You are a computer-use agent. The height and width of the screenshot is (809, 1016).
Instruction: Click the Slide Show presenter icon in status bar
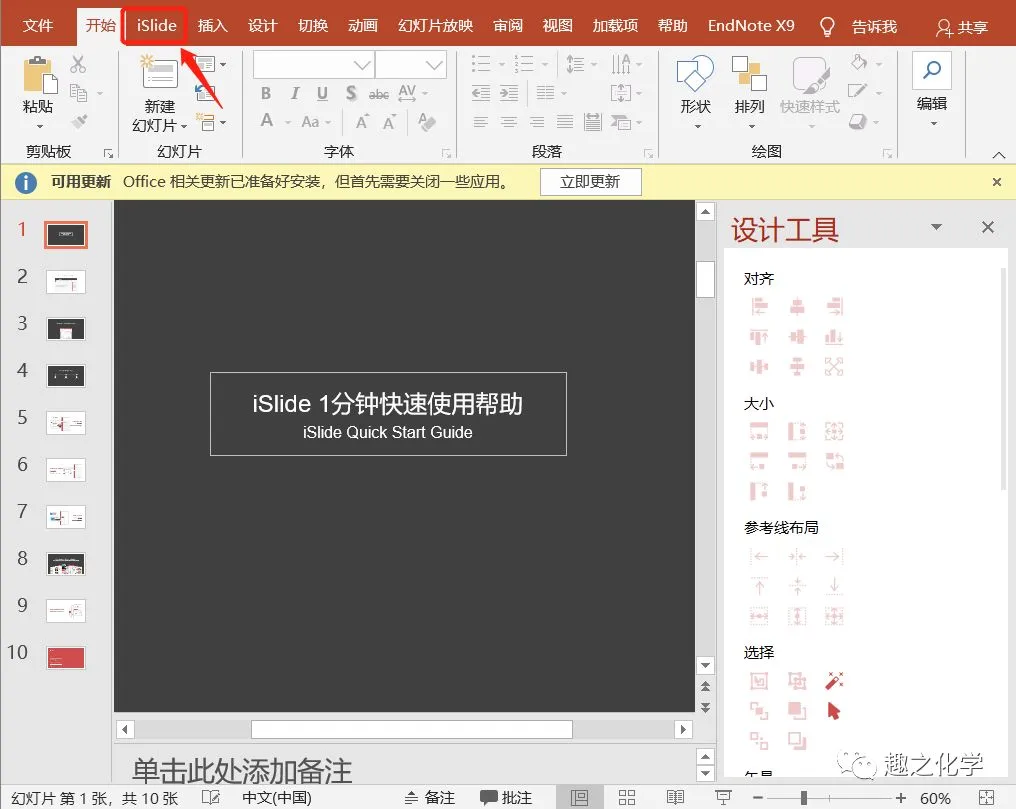click(723, 797)
